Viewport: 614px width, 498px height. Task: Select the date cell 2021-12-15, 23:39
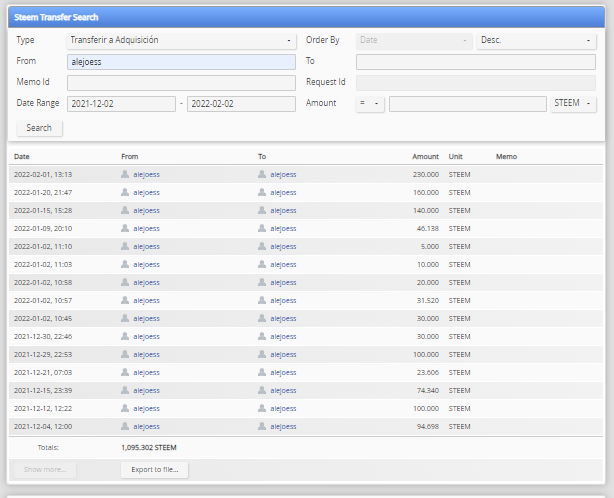[x=43, y=391]
